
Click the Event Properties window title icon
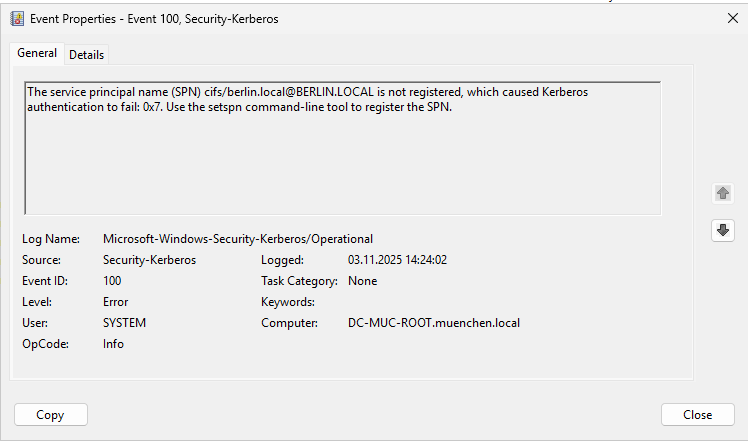click(x=17, y=18)
